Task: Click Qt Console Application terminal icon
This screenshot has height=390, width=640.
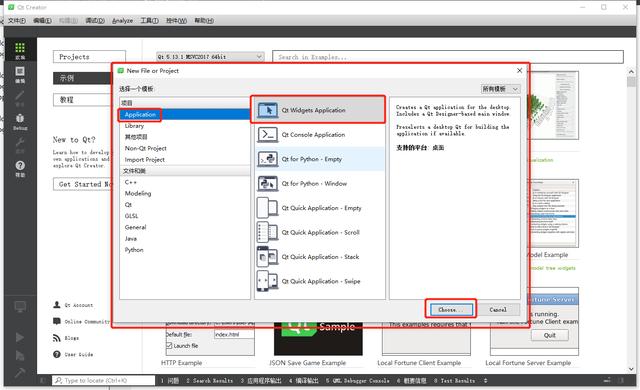Action: click(x=268, y=135)
